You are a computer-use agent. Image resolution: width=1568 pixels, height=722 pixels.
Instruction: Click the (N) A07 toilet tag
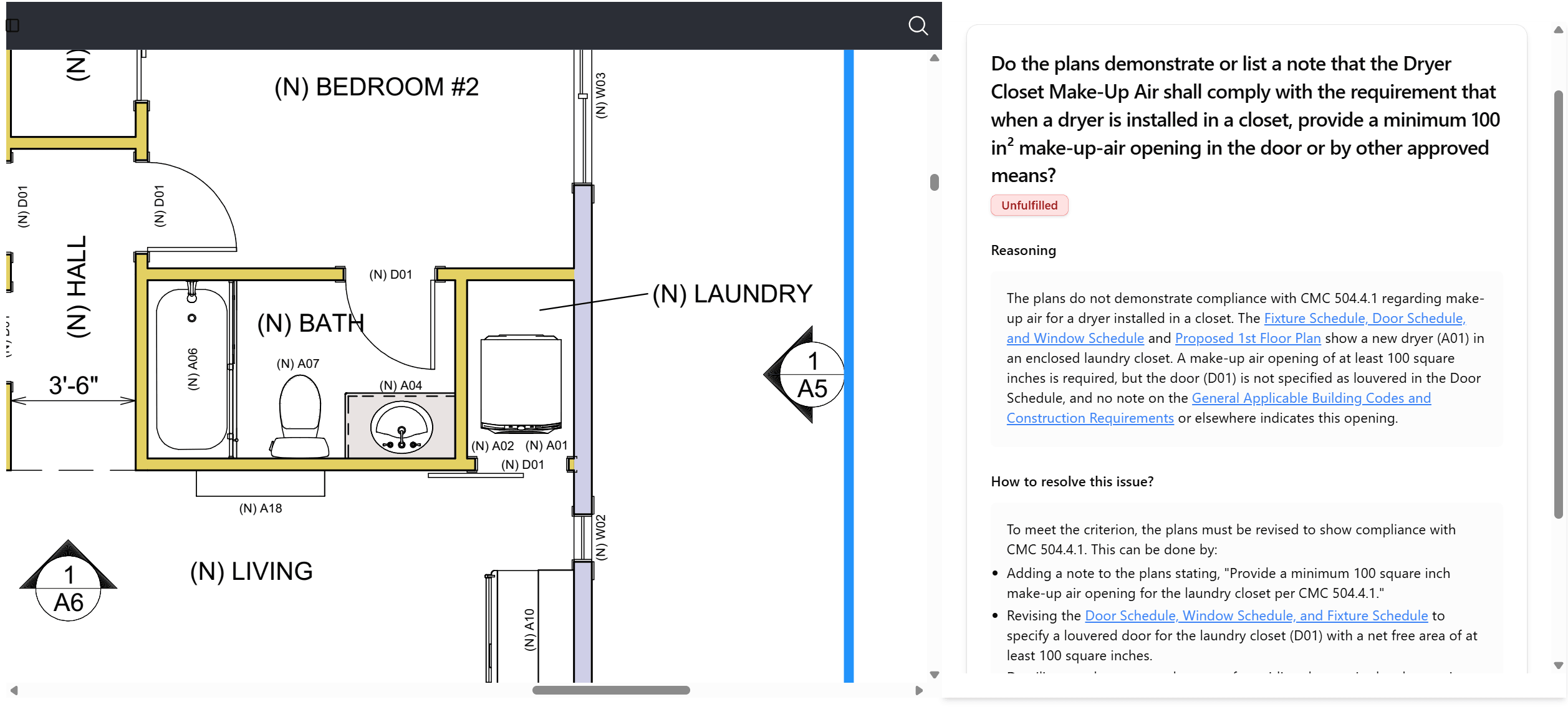298,363
